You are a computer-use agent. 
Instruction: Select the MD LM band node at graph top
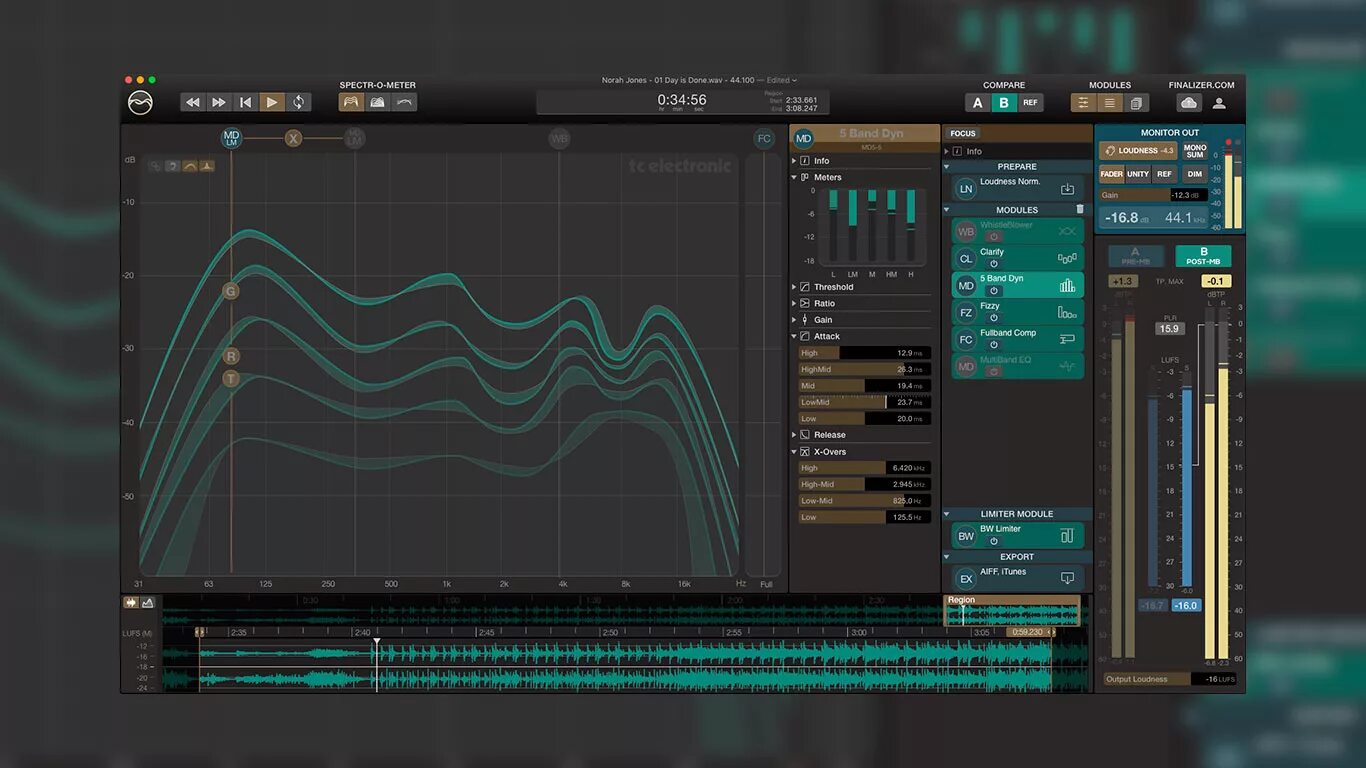tap(232, 138)
